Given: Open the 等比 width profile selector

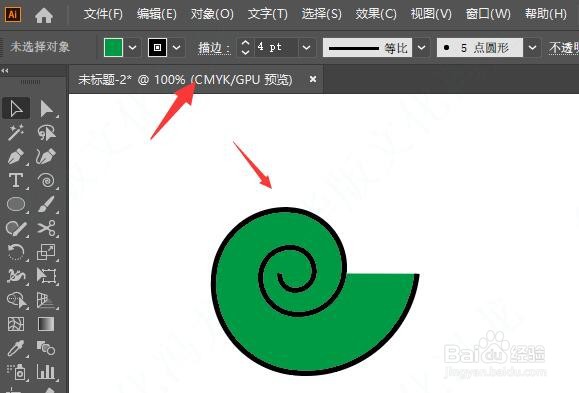Looking at the screenshot, I should pyautogui.click(x=368, y=48).
